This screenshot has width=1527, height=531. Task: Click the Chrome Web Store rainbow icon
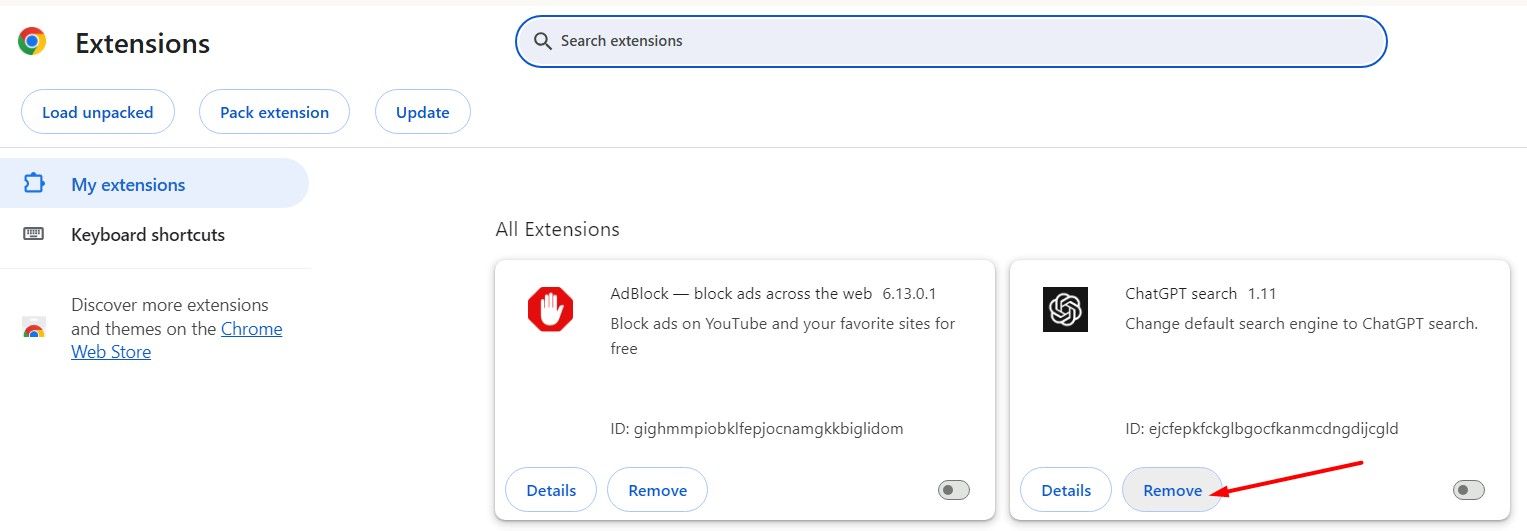[x=34, y=329]
